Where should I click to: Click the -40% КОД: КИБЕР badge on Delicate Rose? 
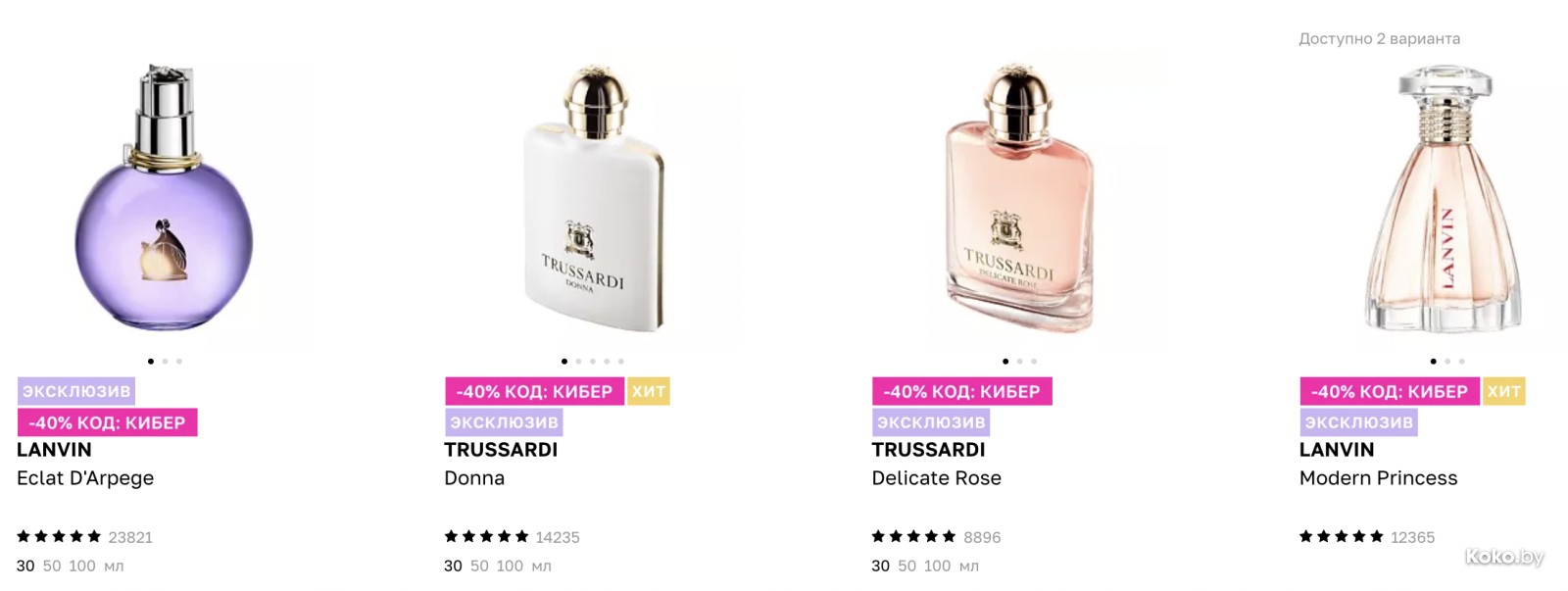click(x=961, y=391)
